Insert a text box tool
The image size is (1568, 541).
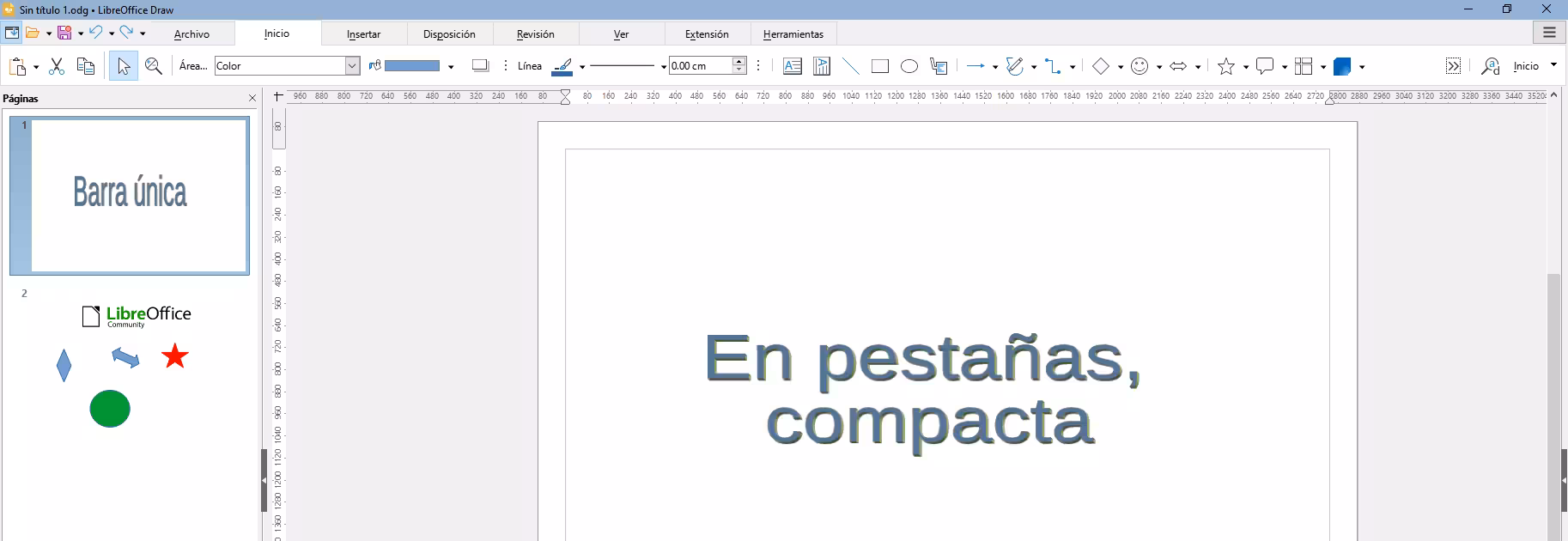tap(793, 66)
